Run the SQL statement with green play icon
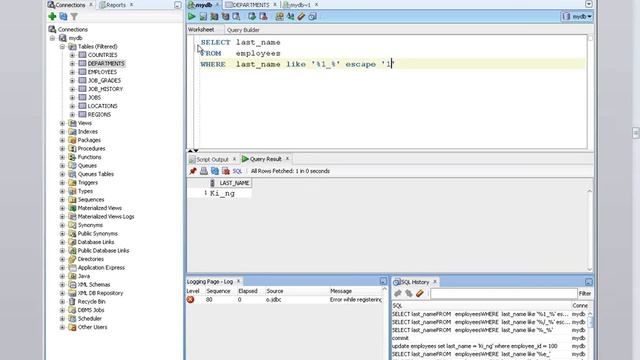This screenshot has width=640, height=360. click(191, 16)
